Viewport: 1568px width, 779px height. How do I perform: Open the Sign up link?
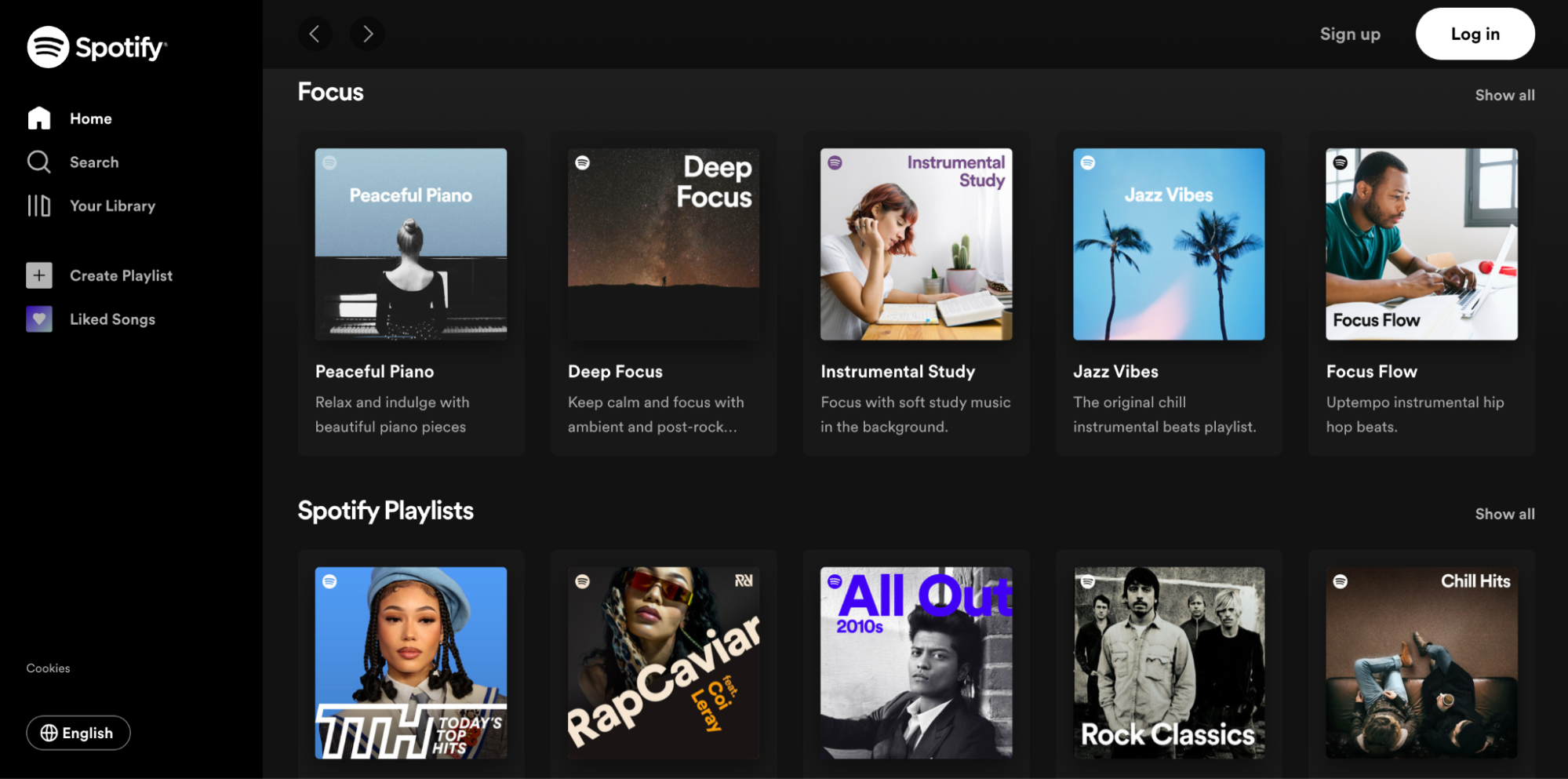pos(1350,34)
